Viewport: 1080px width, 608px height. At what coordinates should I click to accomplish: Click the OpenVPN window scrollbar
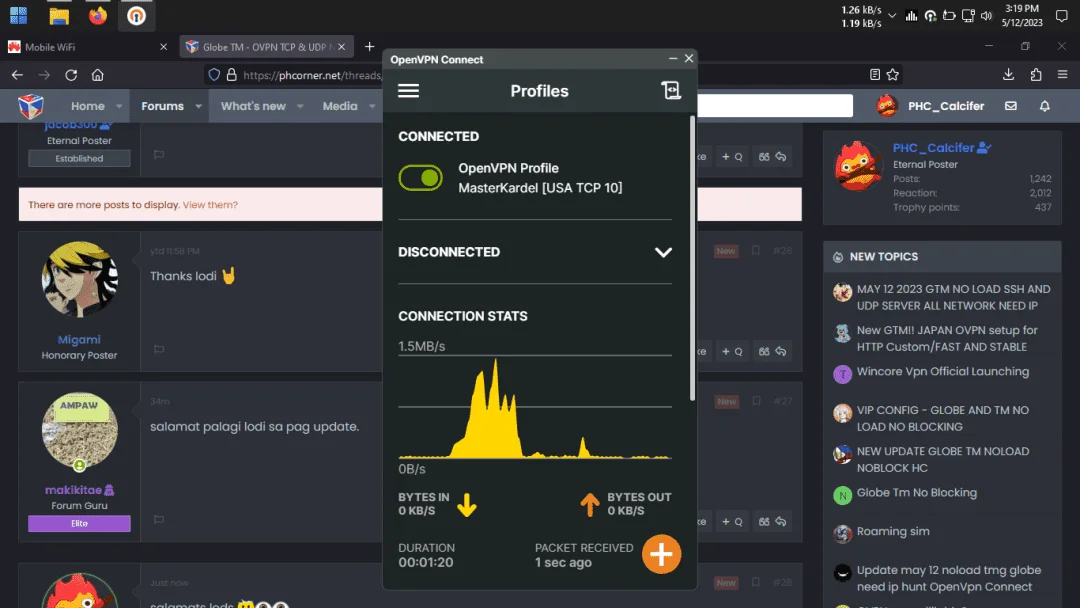(692, 258)
